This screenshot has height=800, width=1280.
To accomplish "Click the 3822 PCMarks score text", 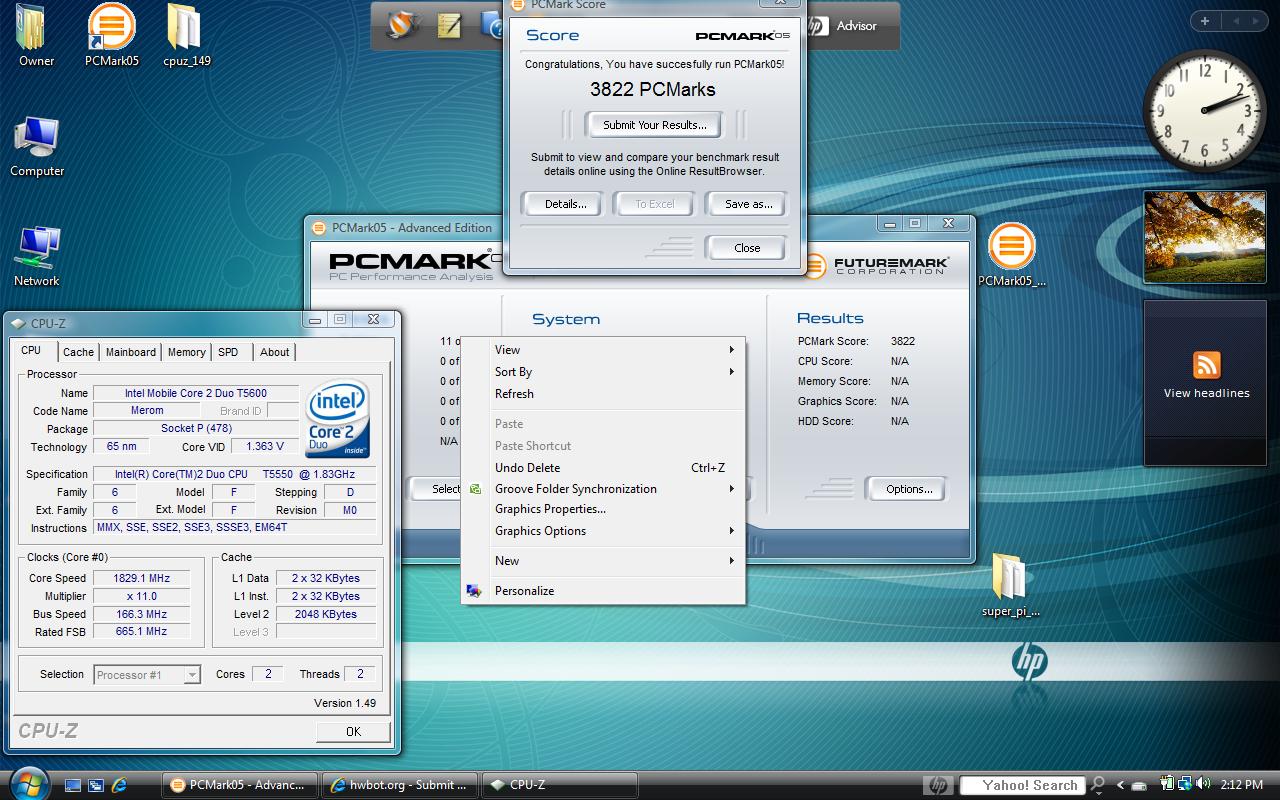I will 653,89.
